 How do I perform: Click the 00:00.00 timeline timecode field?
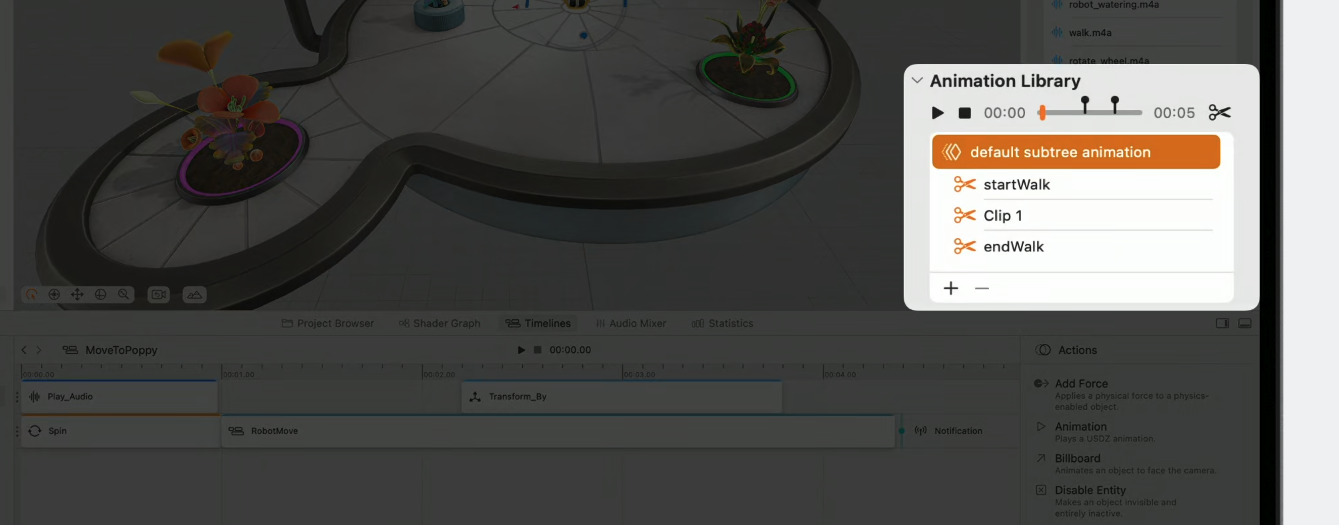coord(570,350)
